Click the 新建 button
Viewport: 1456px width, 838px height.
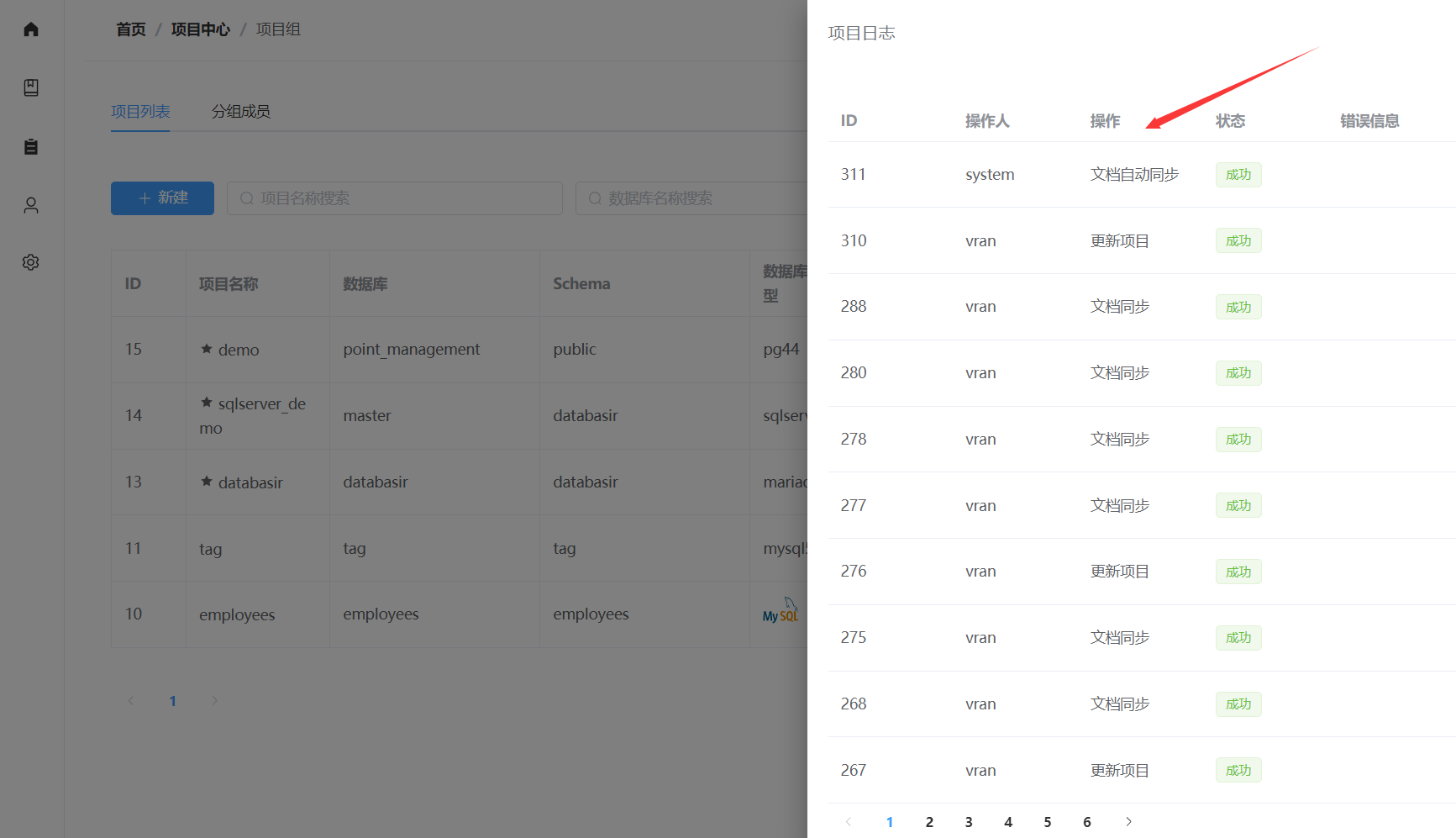click(x=162, y=198)
